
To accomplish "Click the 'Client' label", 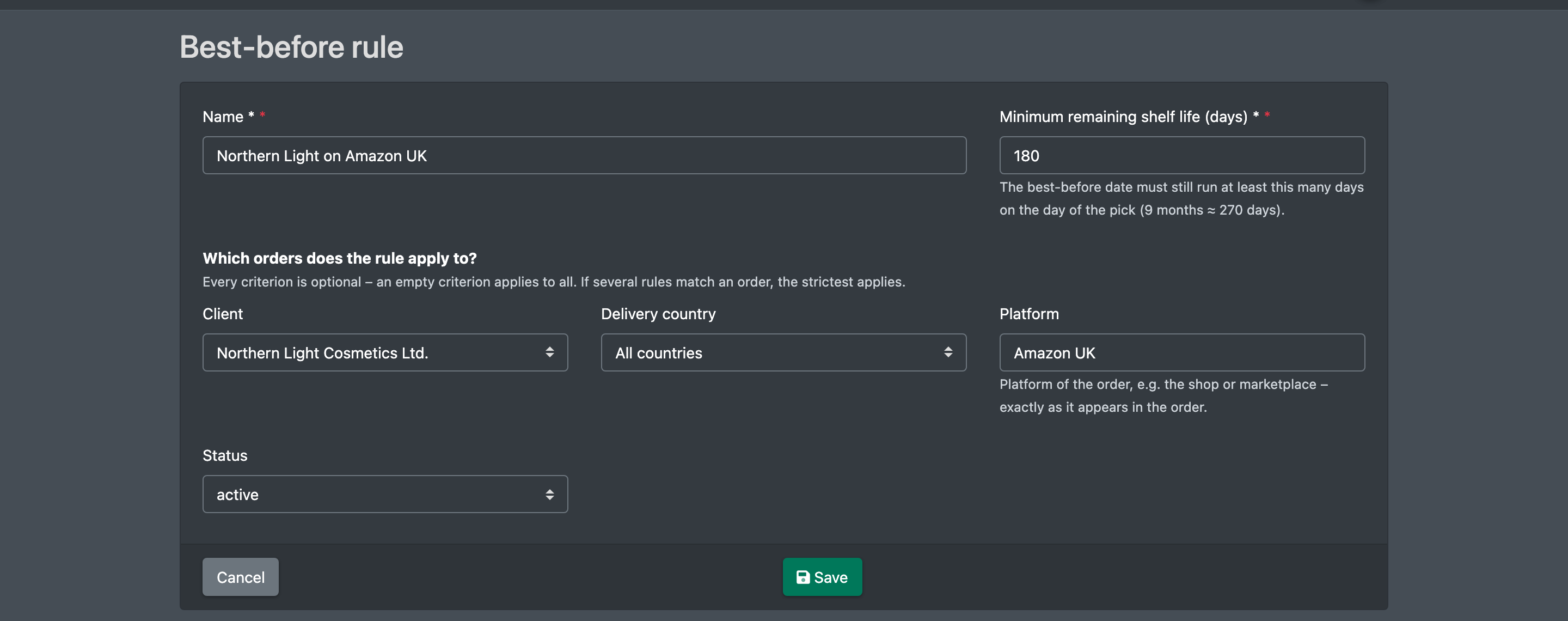I will (223, 314).
